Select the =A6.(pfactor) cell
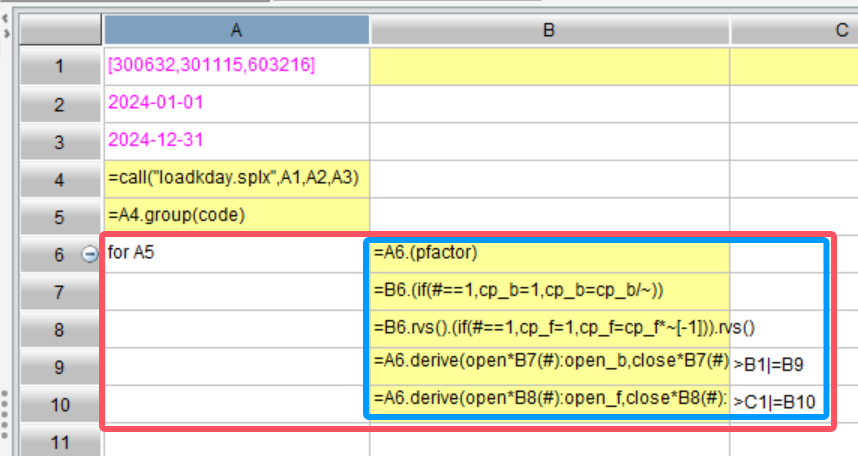Screen dimensions: 858x456 click(549, 254)
